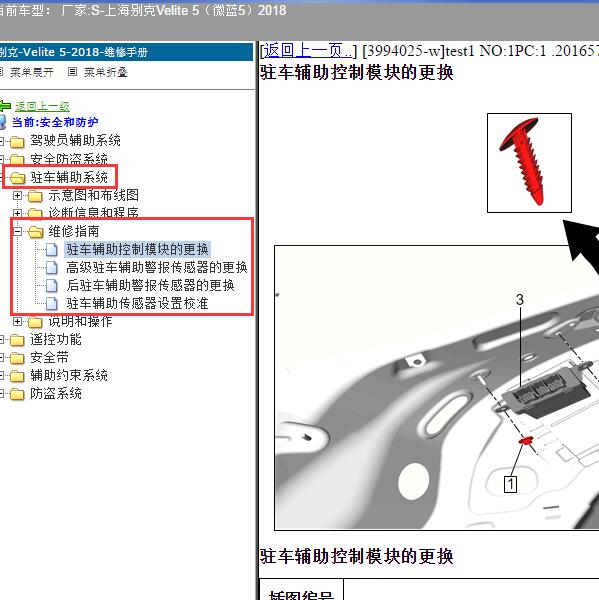Screen dimensions: 599x600
Task: Click the page title 驻车辅助控制模块的更换 at top
Action: click(357, 72)
